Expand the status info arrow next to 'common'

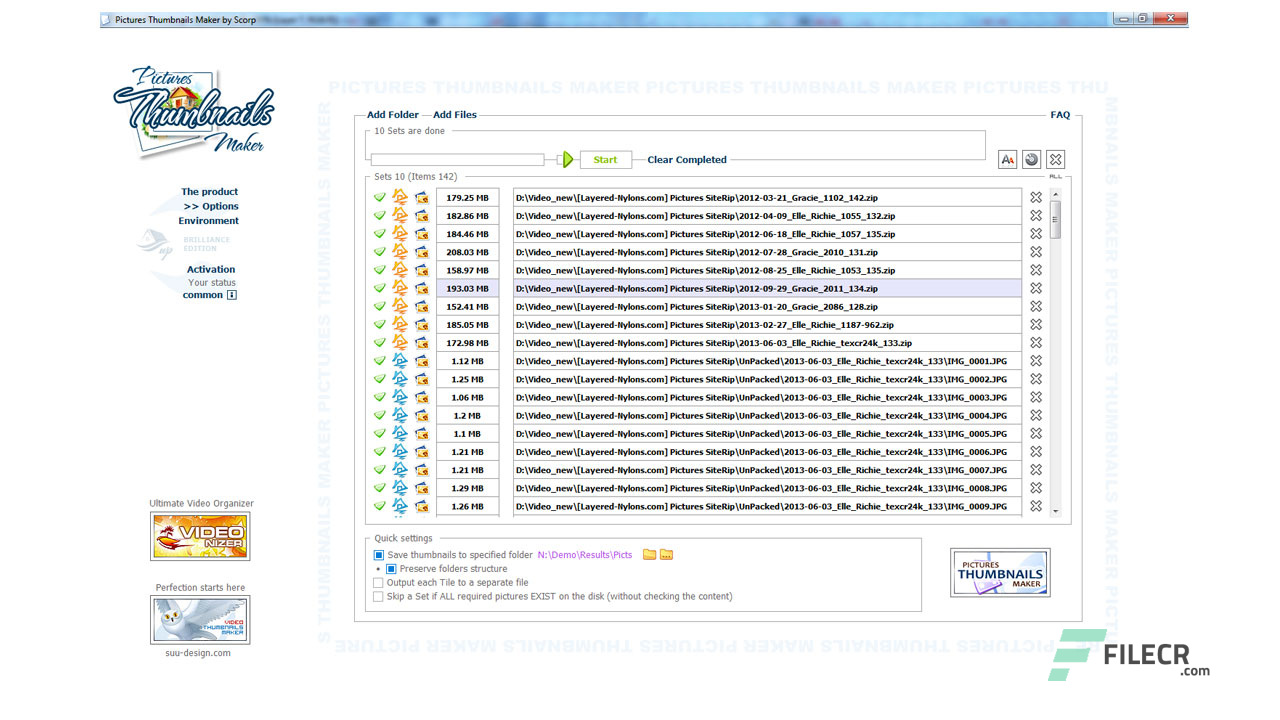(232, 296)
